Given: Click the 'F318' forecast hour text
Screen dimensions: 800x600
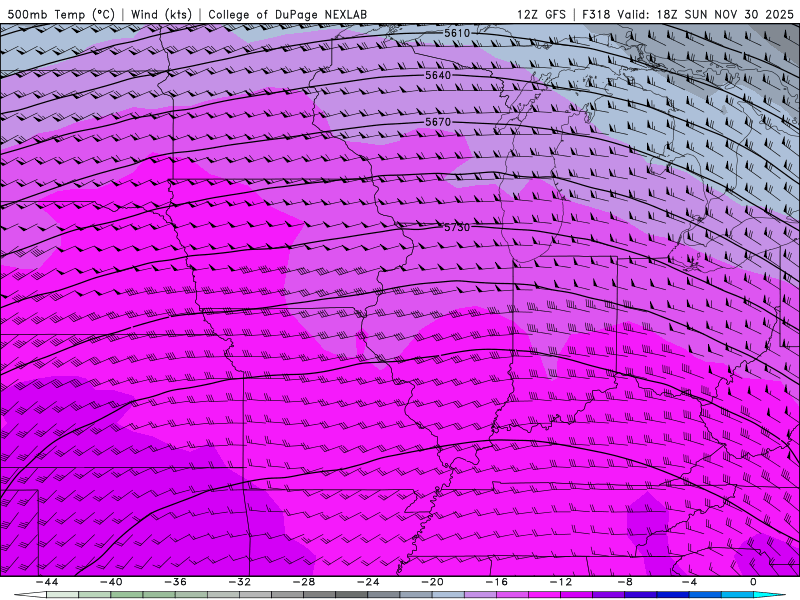Looking at the screenshot, I should (596, 14).
